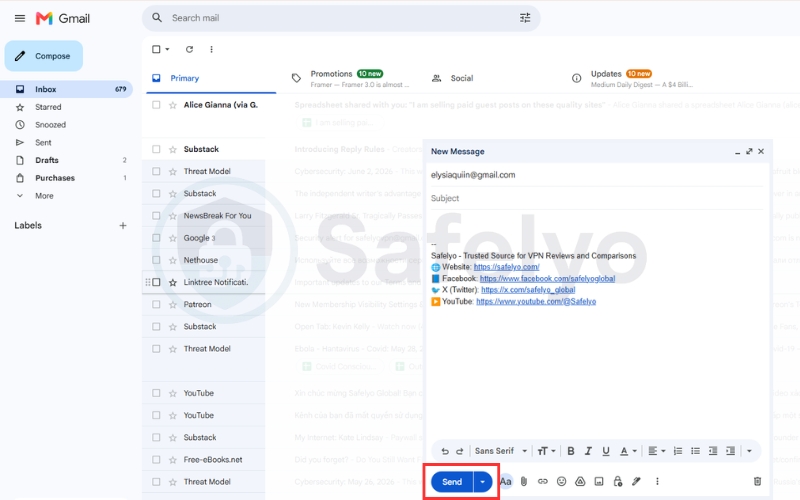Star the Linktree Notifications email
Screen dimensions: 800x500
coord(173,283)
